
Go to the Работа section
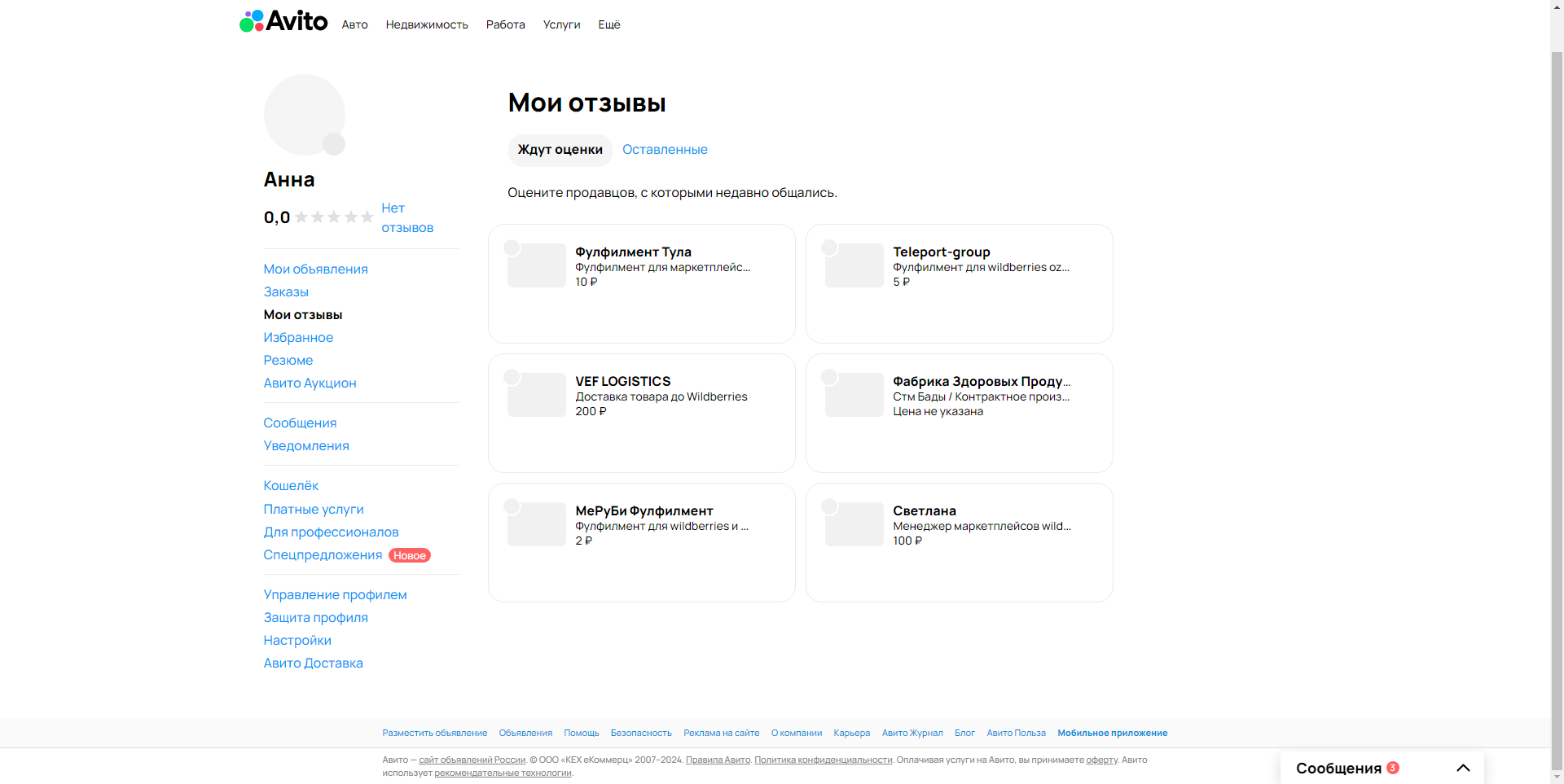click(506, 25)
